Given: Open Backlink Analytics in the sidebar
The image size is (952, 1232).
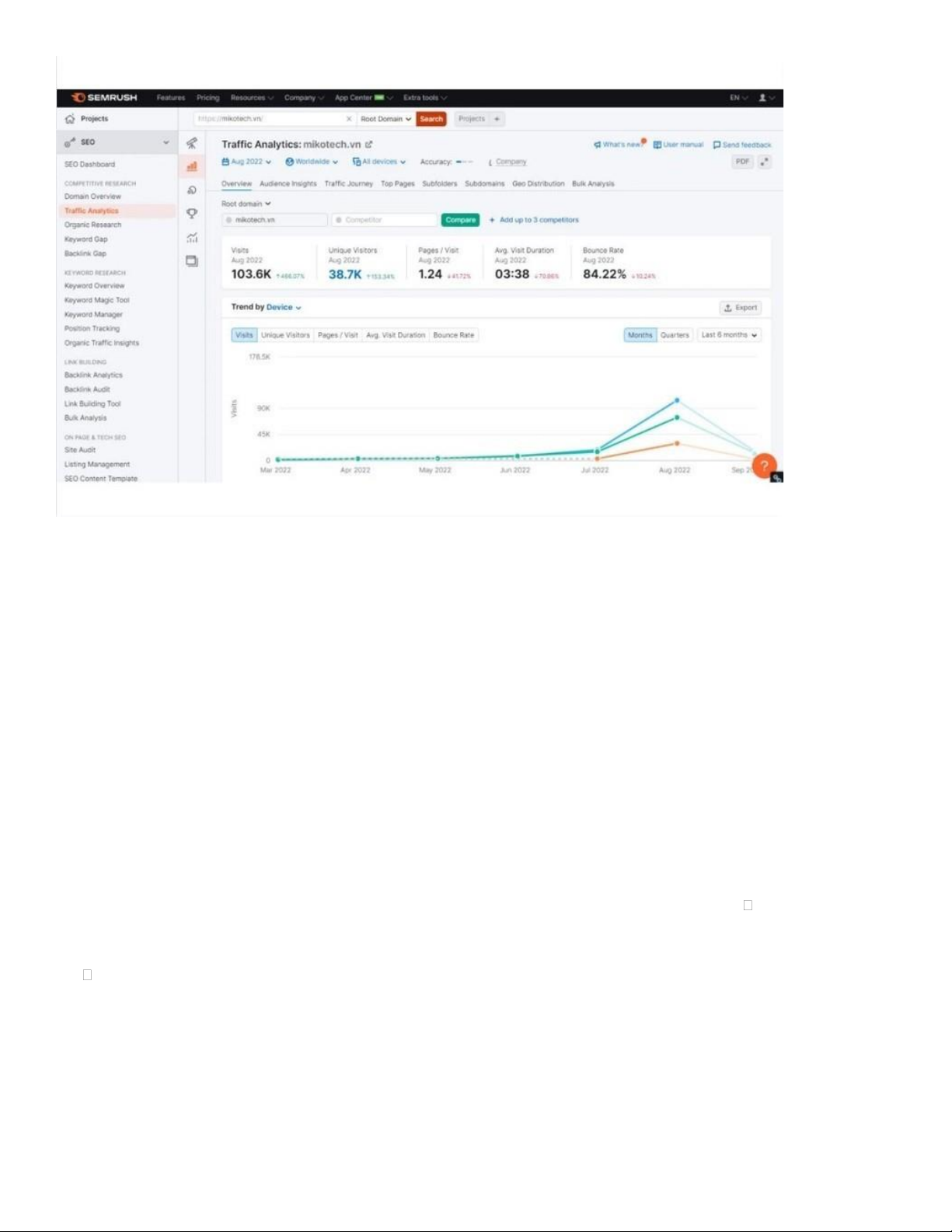Looking at the screenshot, I should (x=93, y=375).
